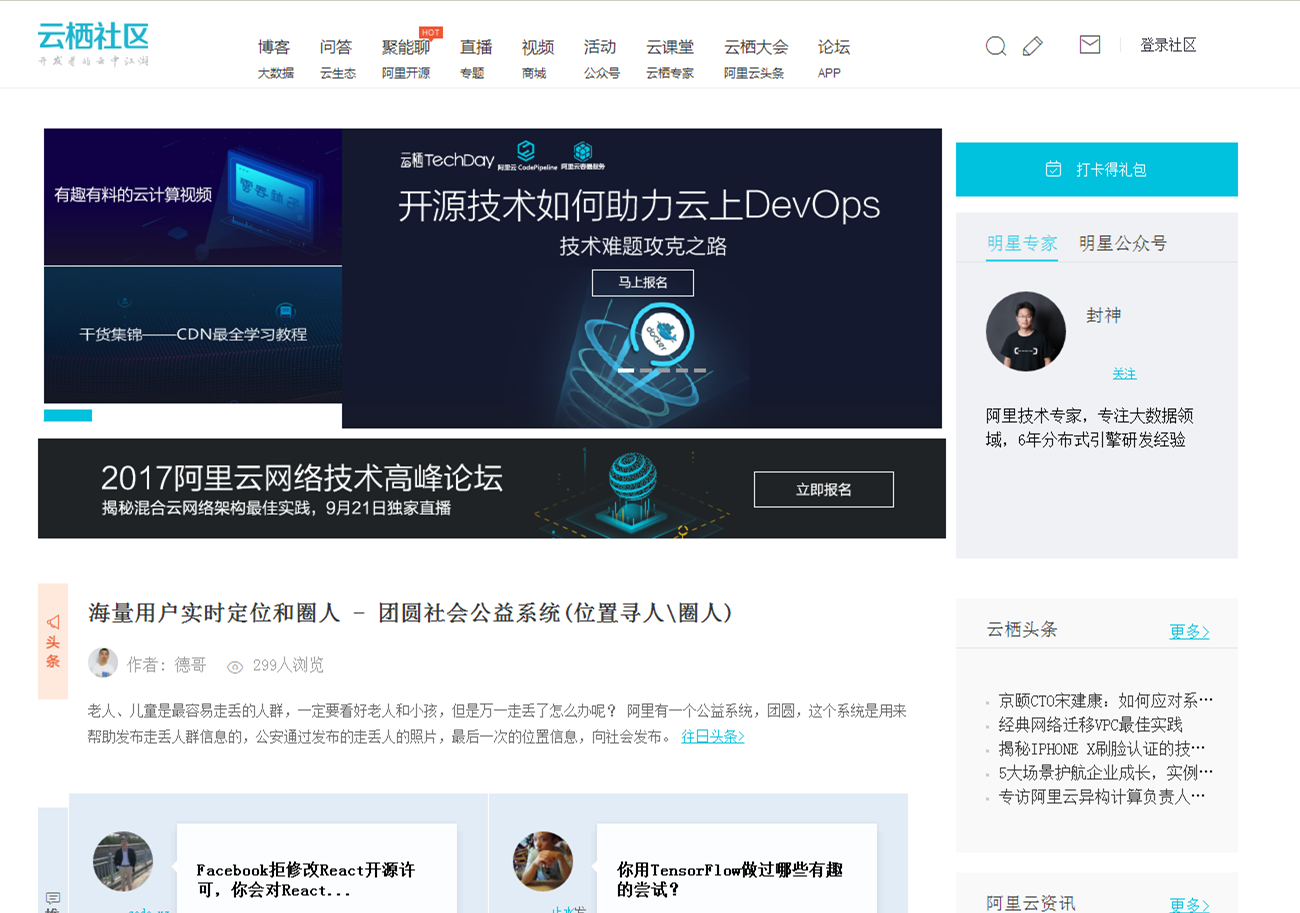
Task: Open 聚能聊 in the navigation menu
Action: coord(406,47)
